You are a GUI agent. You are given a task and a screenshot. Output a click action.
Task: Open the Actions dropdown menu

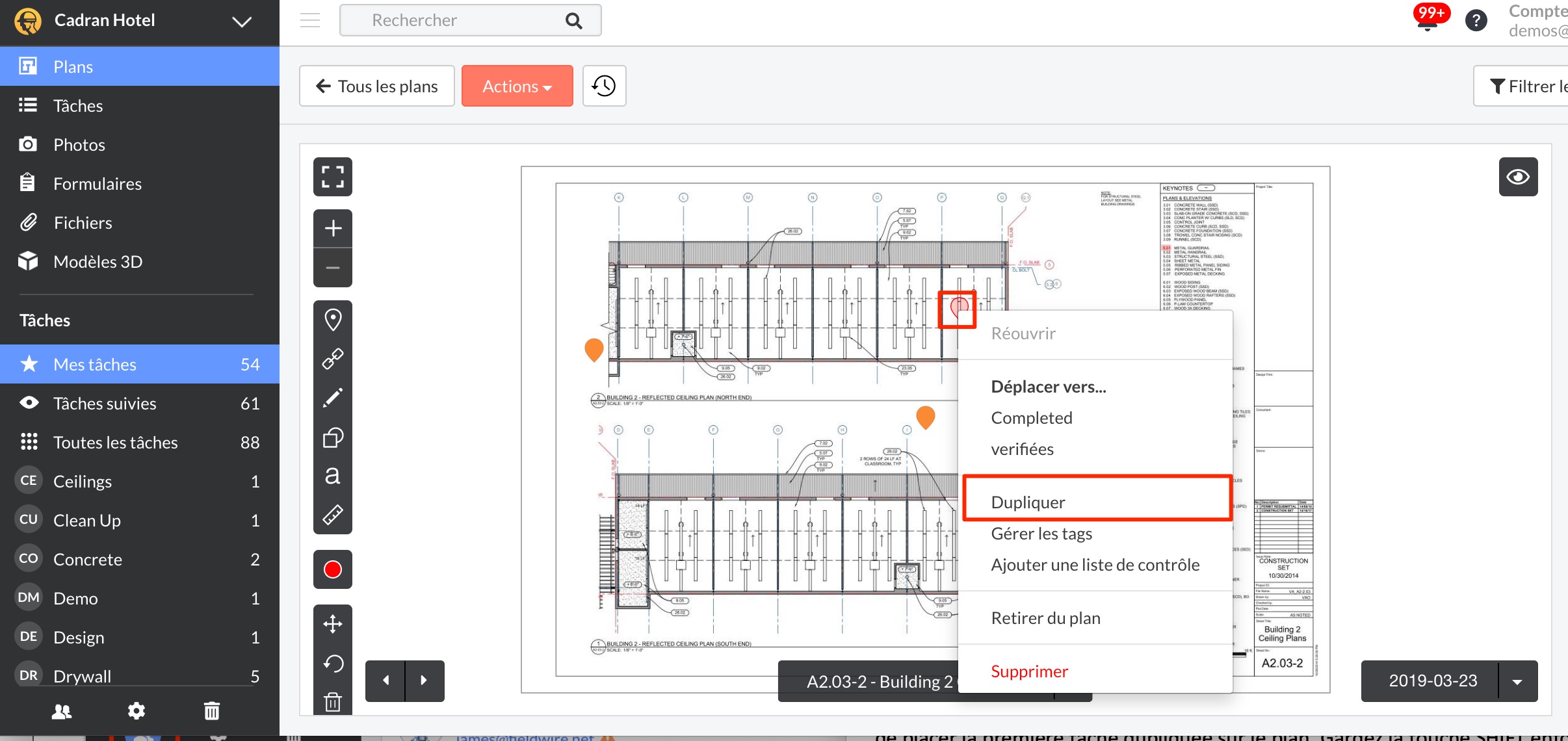click(517, 86)
